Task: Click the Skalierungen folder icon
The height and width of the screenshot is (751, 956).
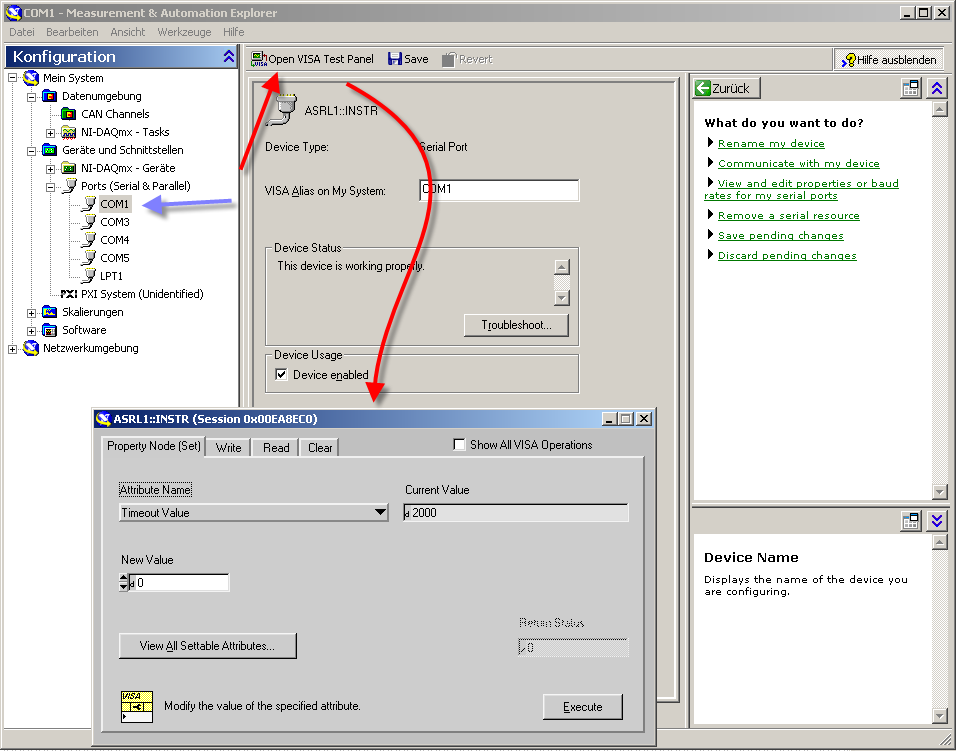Action: pyautogui.click(x=49, y=312)
